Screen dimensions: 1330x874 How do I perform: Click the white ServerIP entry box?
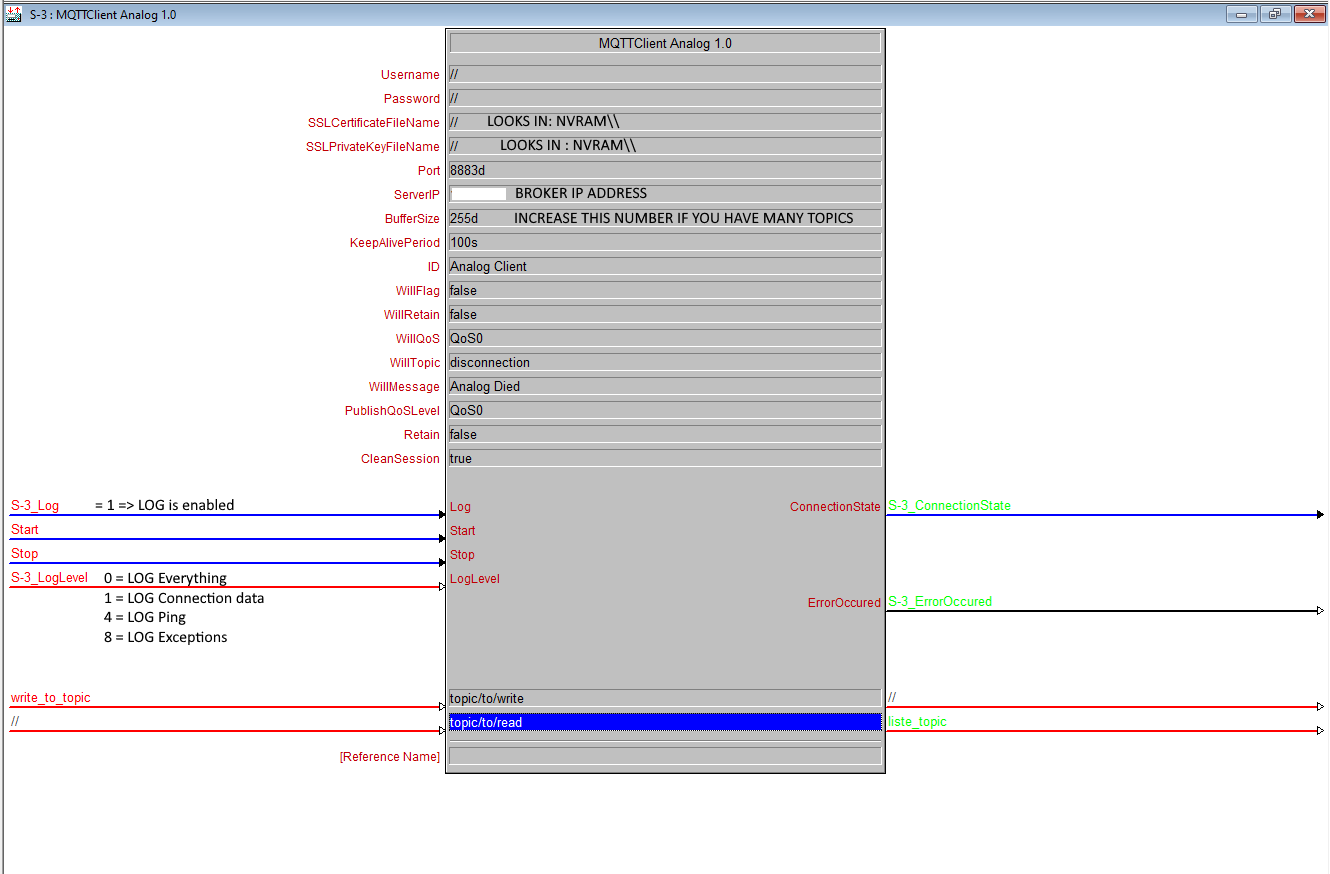(x=479, y=194)
